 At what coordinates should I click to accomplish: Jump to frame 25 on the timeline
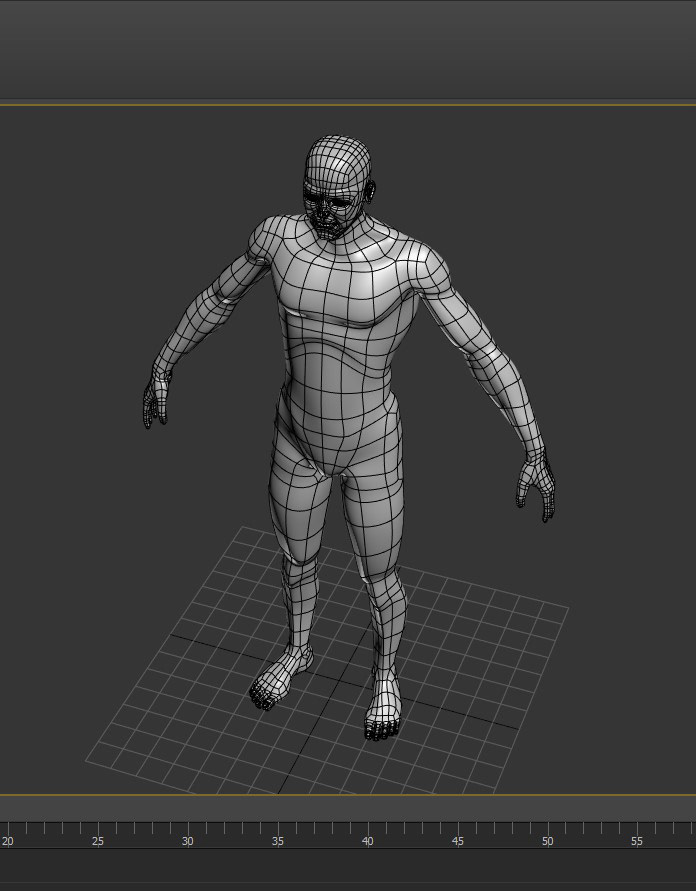[98, 841]
